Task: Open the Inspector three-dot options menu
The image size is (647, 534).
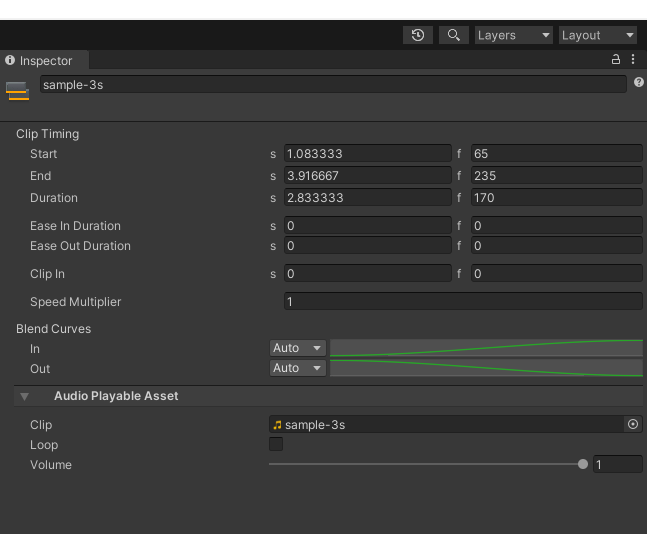Action: coord(633,60)
